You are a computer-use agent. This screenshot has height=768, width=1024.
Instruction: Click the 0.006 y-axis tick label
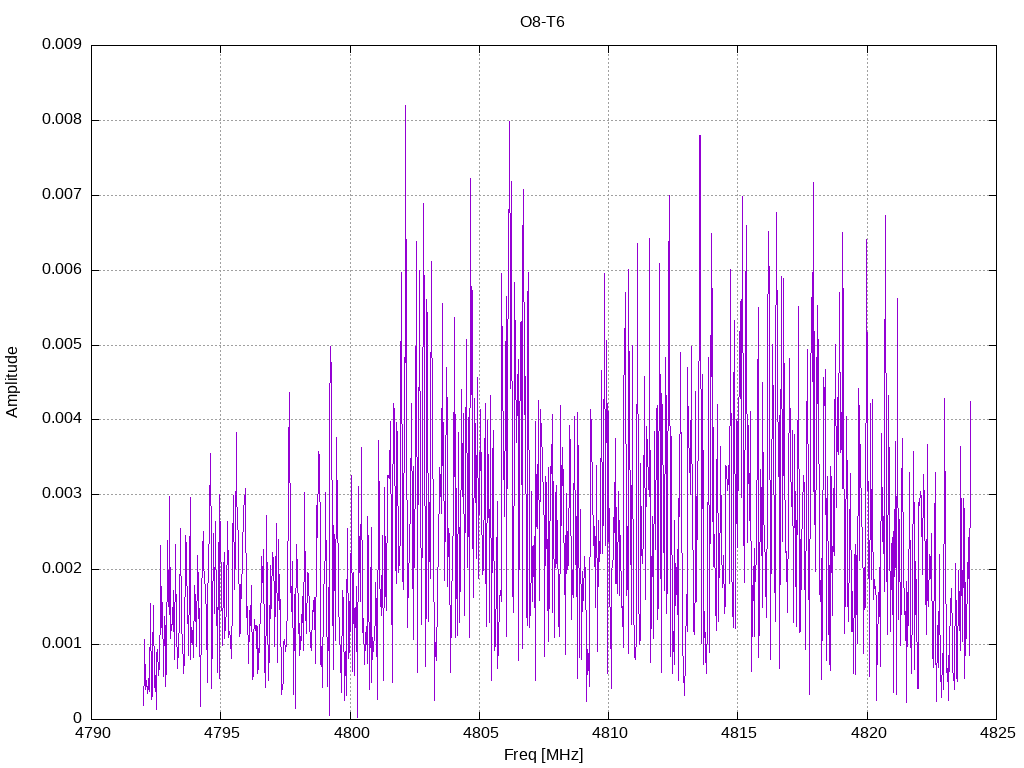[x=62, y=270]
